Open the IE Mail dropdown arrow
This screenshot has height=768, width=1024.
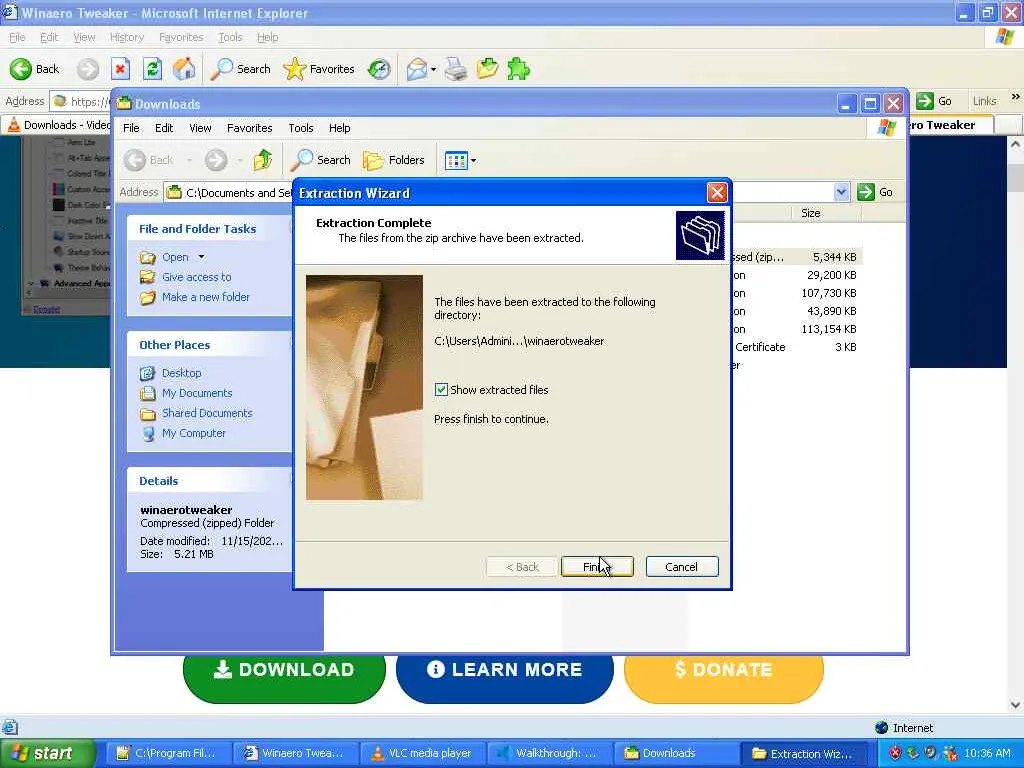coord(433,69)
